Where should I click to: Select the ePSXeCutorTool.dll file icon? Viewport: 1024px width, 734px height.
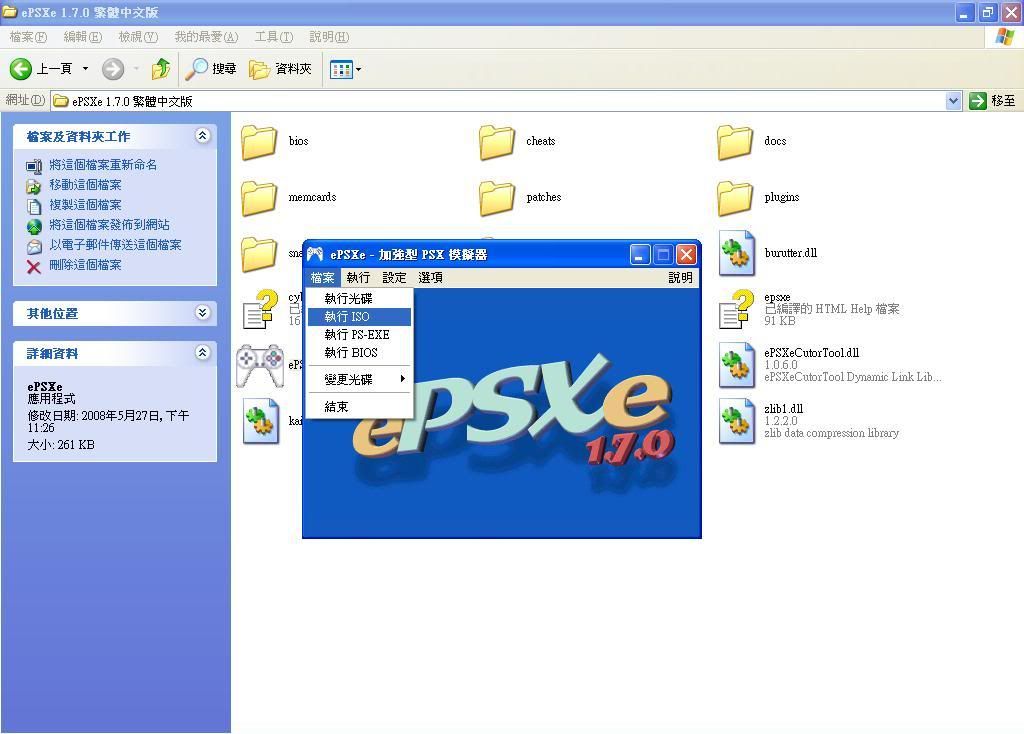pyautogui.click(x=737, y=365)
